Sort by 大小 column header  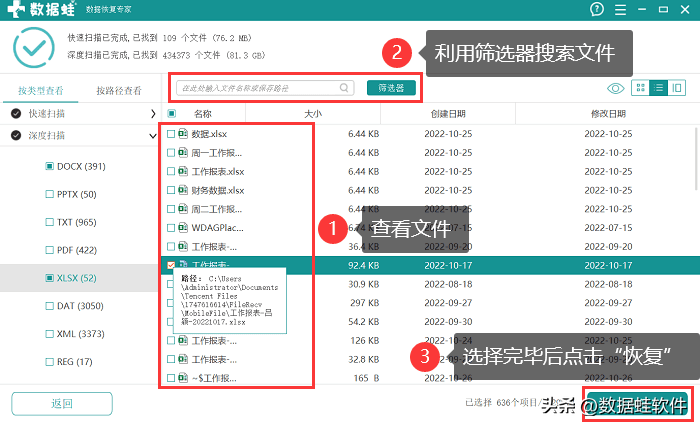[312, 114]
